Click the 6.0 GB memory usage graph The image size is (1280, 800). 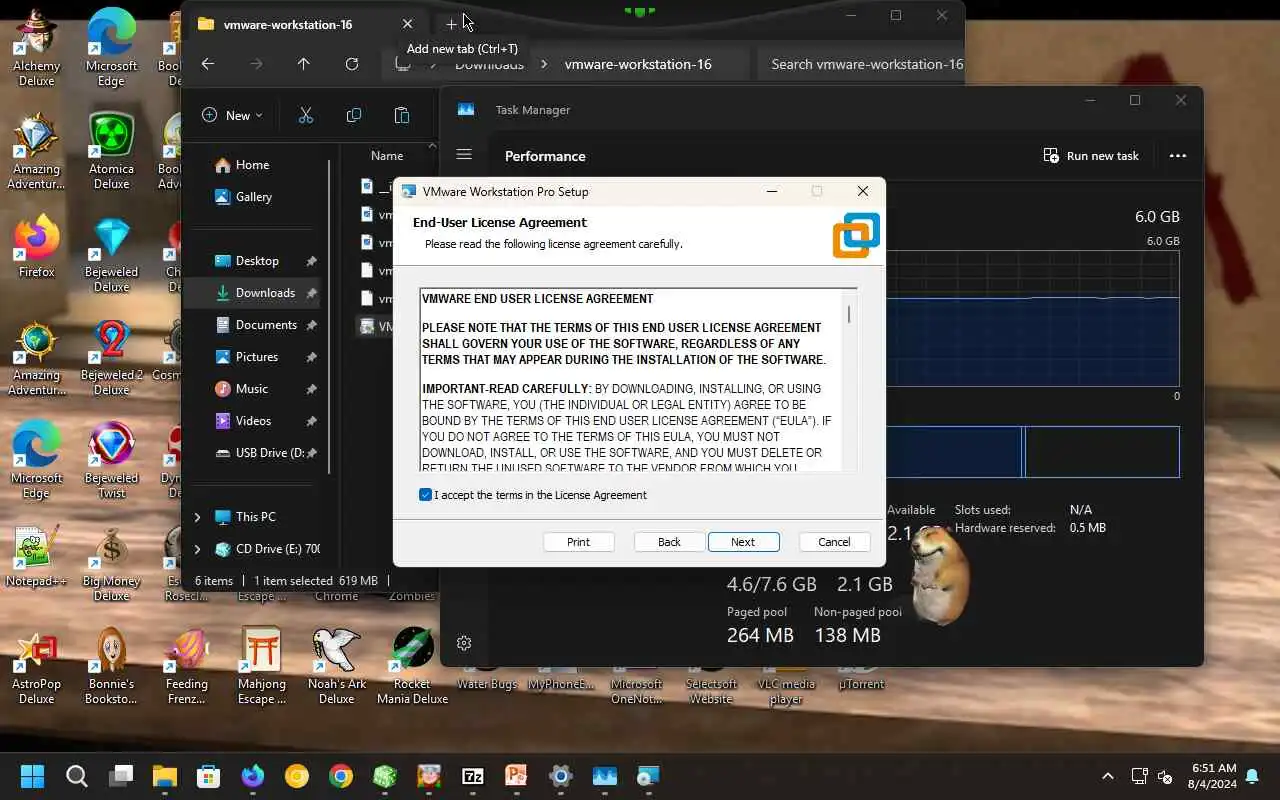click(x=1032, y=318)
